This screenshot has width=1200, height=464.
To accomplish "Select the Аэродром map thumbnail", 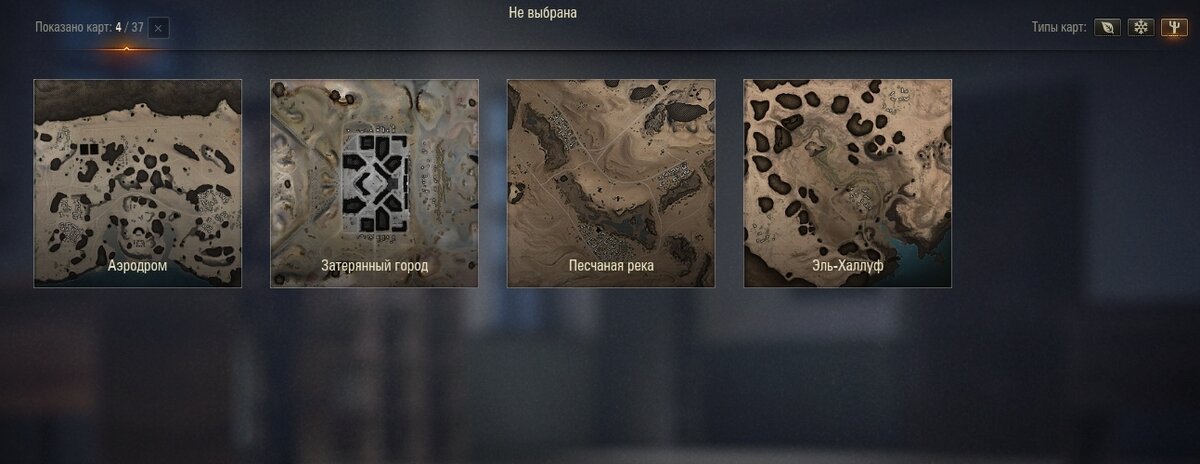I will click(x=138, y=183).
